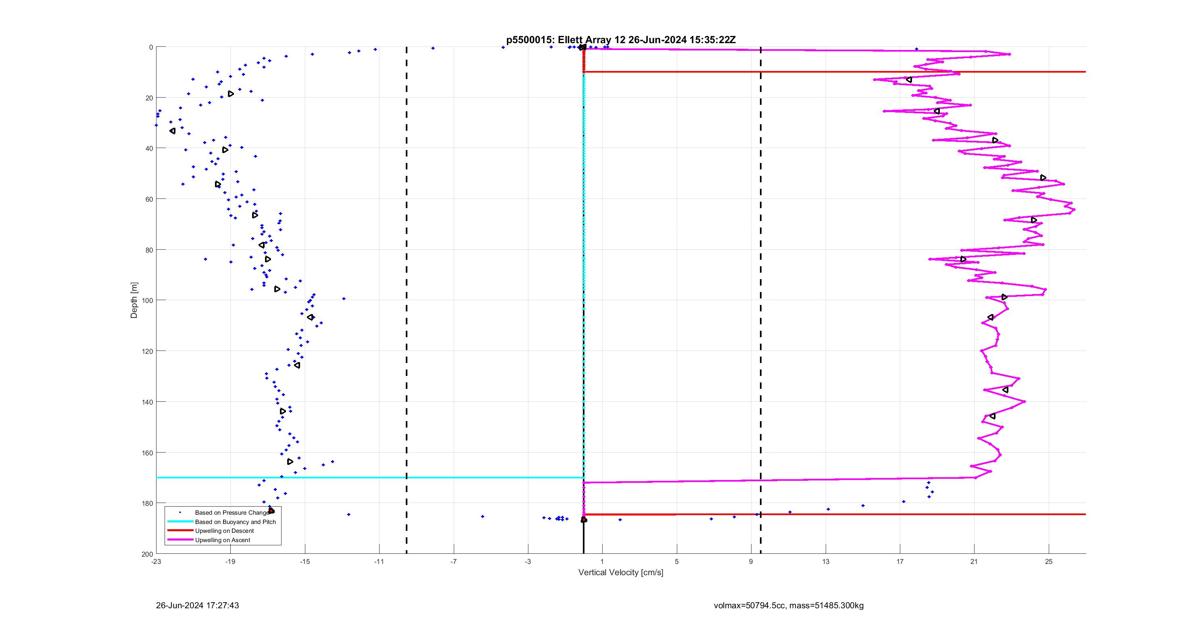Image resolution: width=1200 pixels, height=622 pixels.
Task: Click x-axis tick label '21'
Action: tap(975, 562)
